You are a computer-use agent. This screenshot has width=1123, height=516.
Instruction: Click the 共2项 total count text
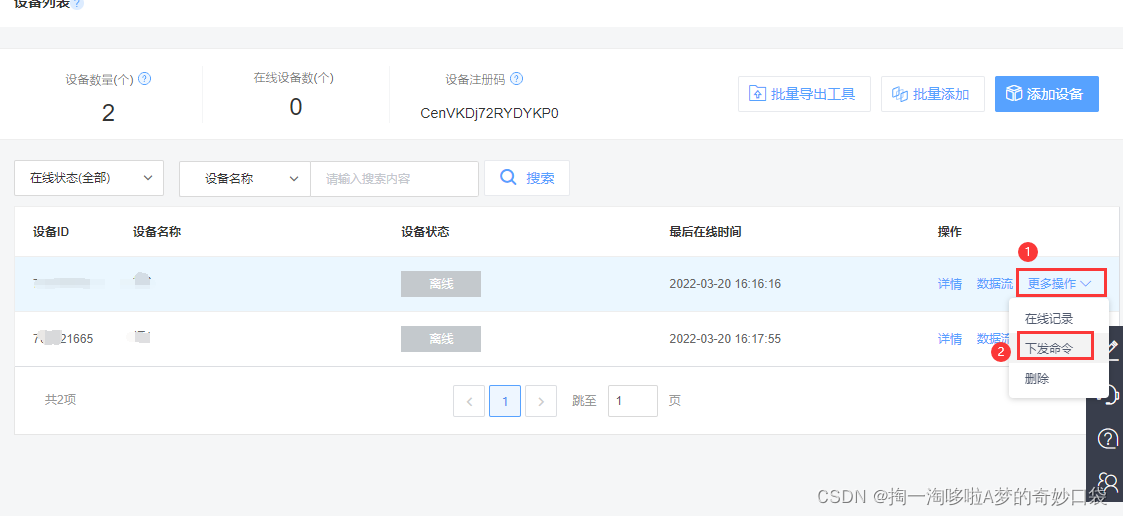[60, 400]
